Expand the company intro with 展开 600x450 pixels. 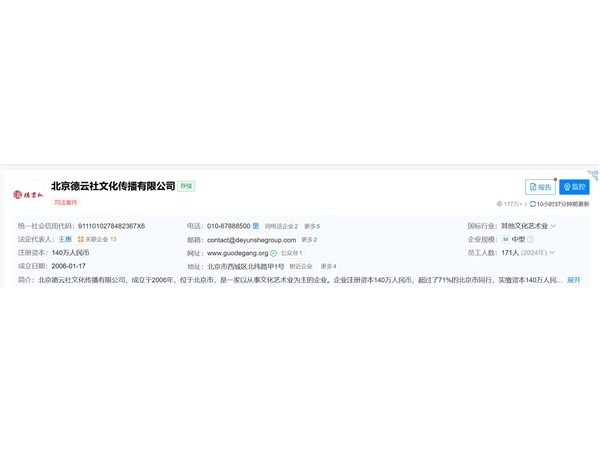[x=574, y=280]
